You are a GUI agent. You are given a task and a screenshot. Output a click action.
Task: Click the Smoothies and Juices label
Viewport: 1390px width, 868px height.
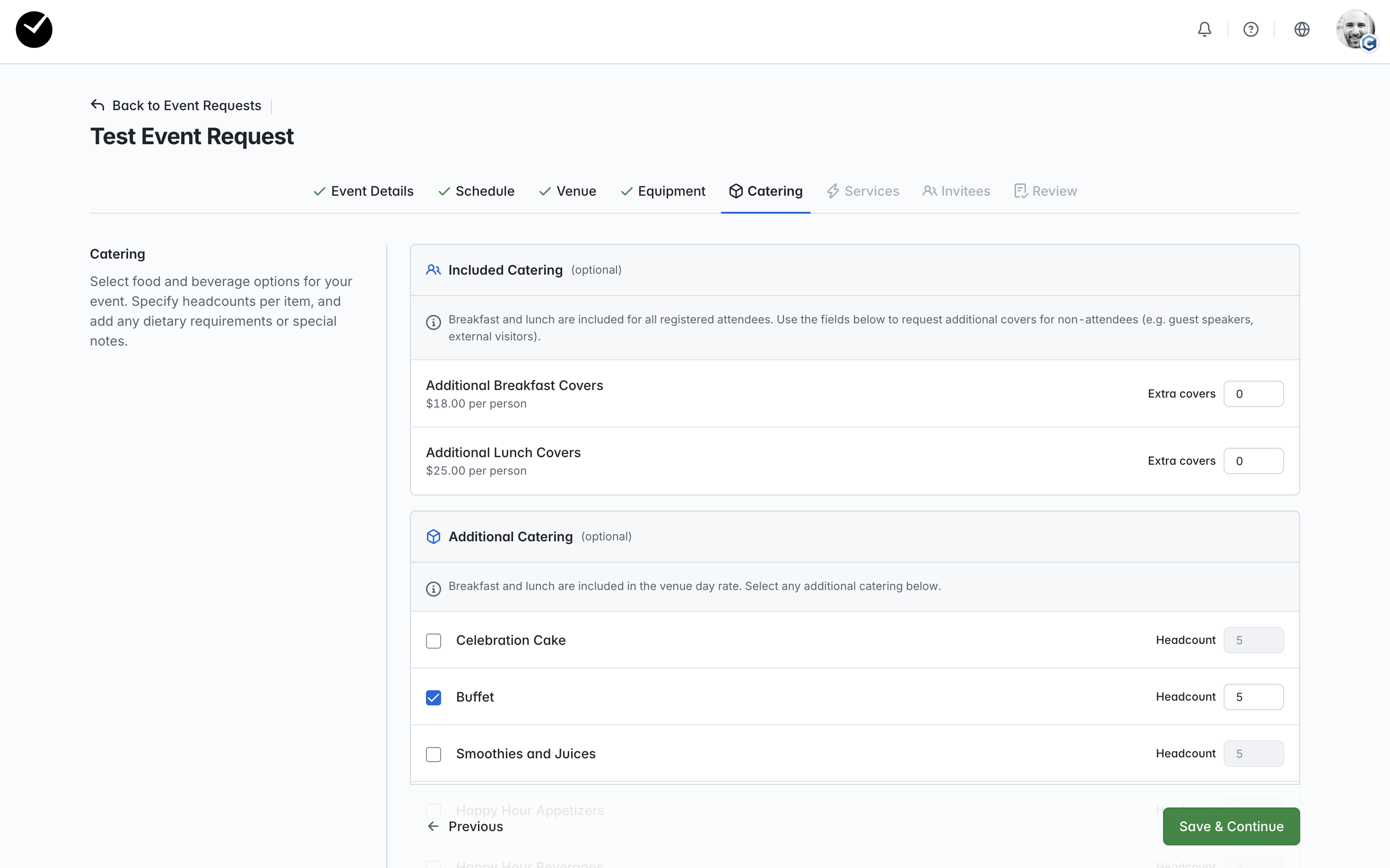526,754
